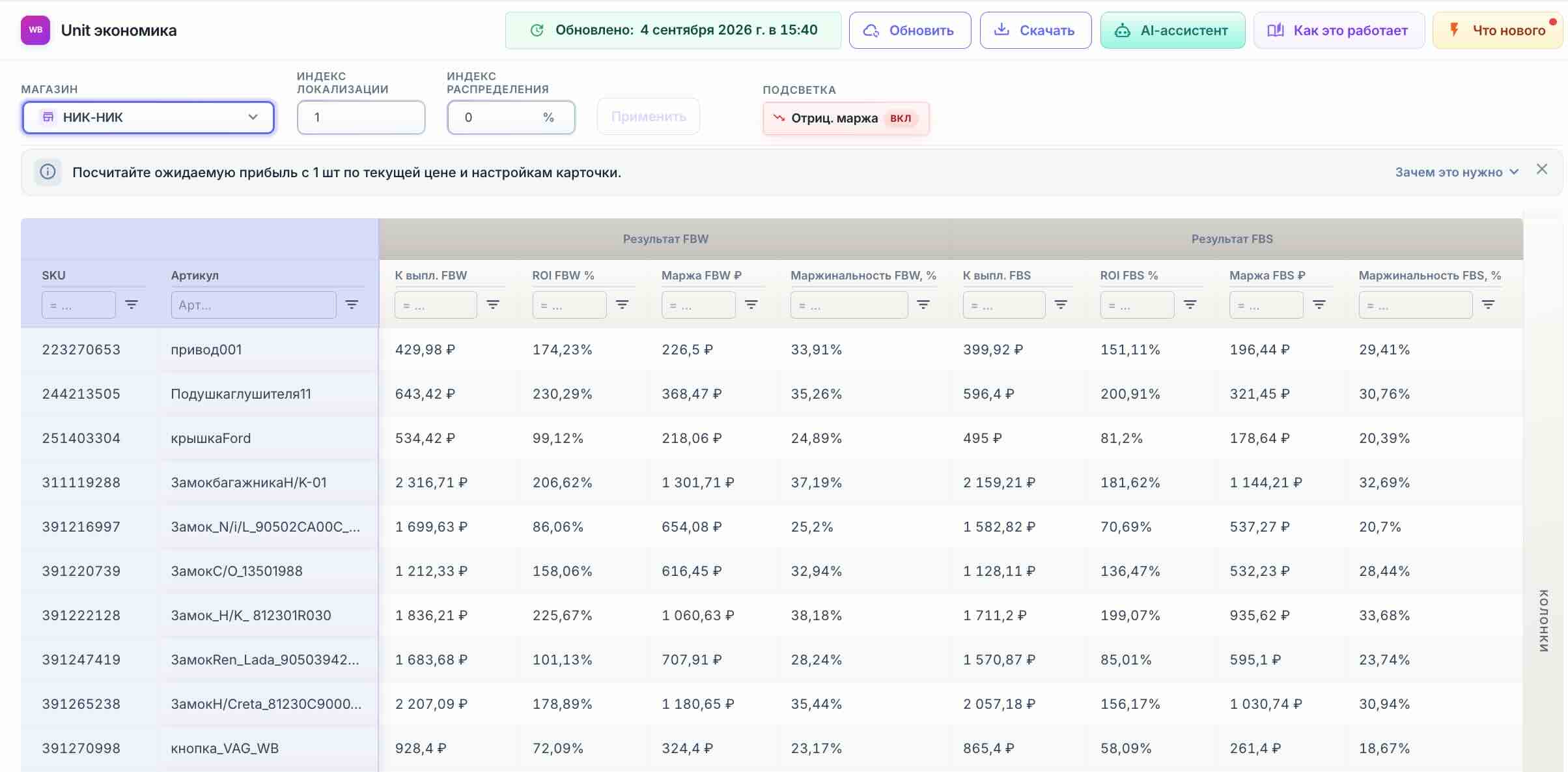Click the Индекс локализации input field
Viewport: 1568px width, 772px height.
click(x=361, y=117)
